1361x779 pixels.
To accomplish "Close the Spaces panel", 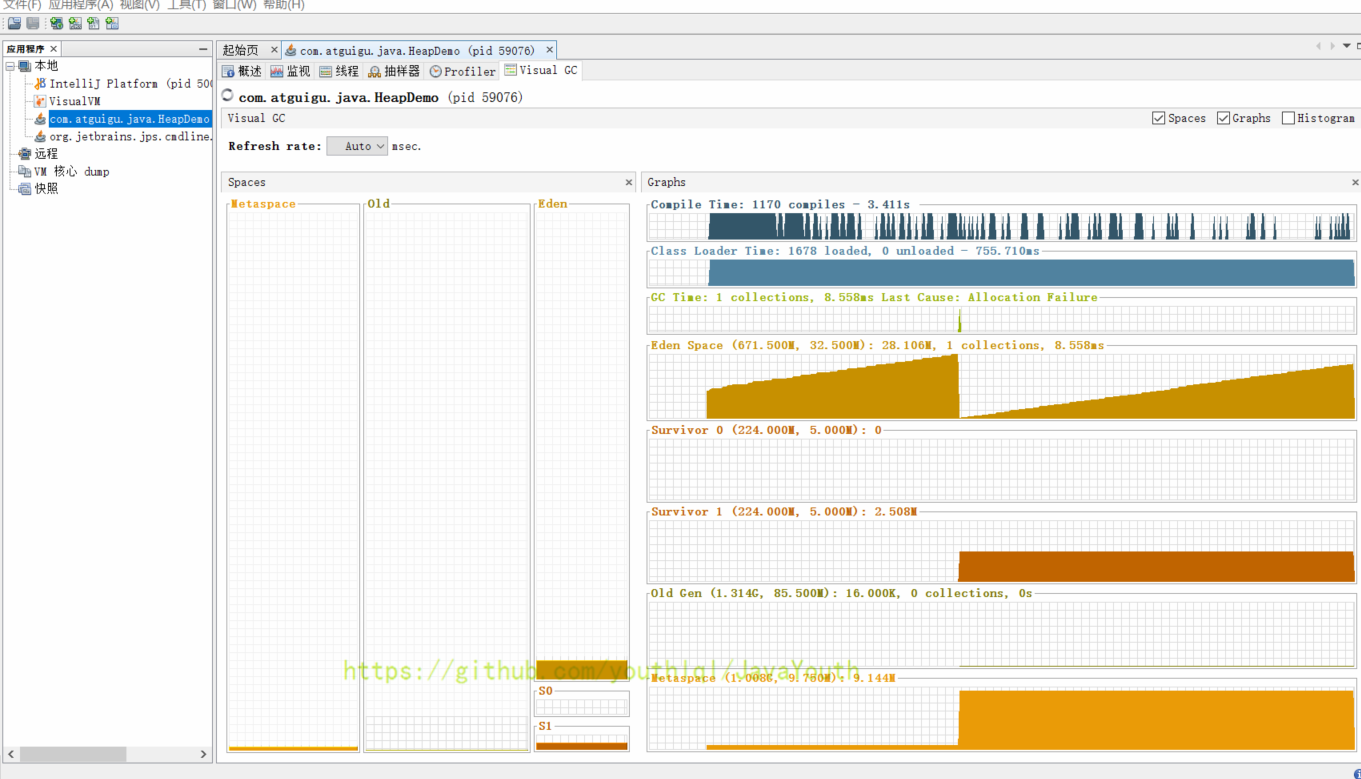I will pos(629,182).
